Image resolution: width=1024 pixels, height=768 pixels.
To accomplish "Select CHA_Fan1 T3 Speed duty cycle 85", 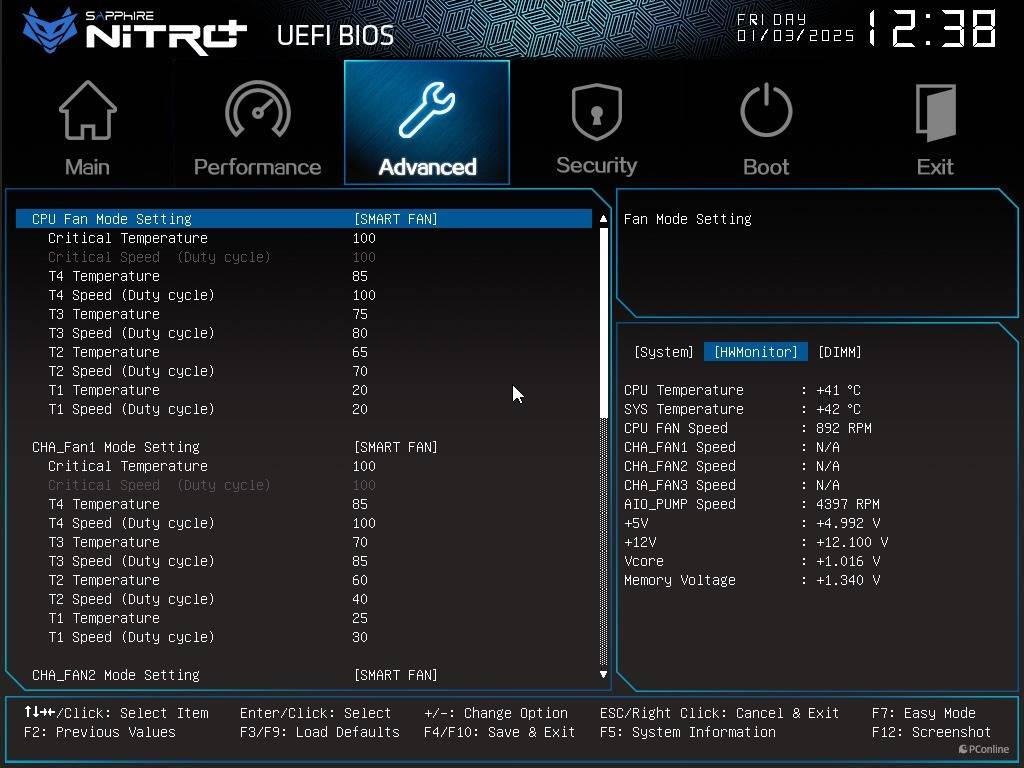I will (x=360, y=561).
